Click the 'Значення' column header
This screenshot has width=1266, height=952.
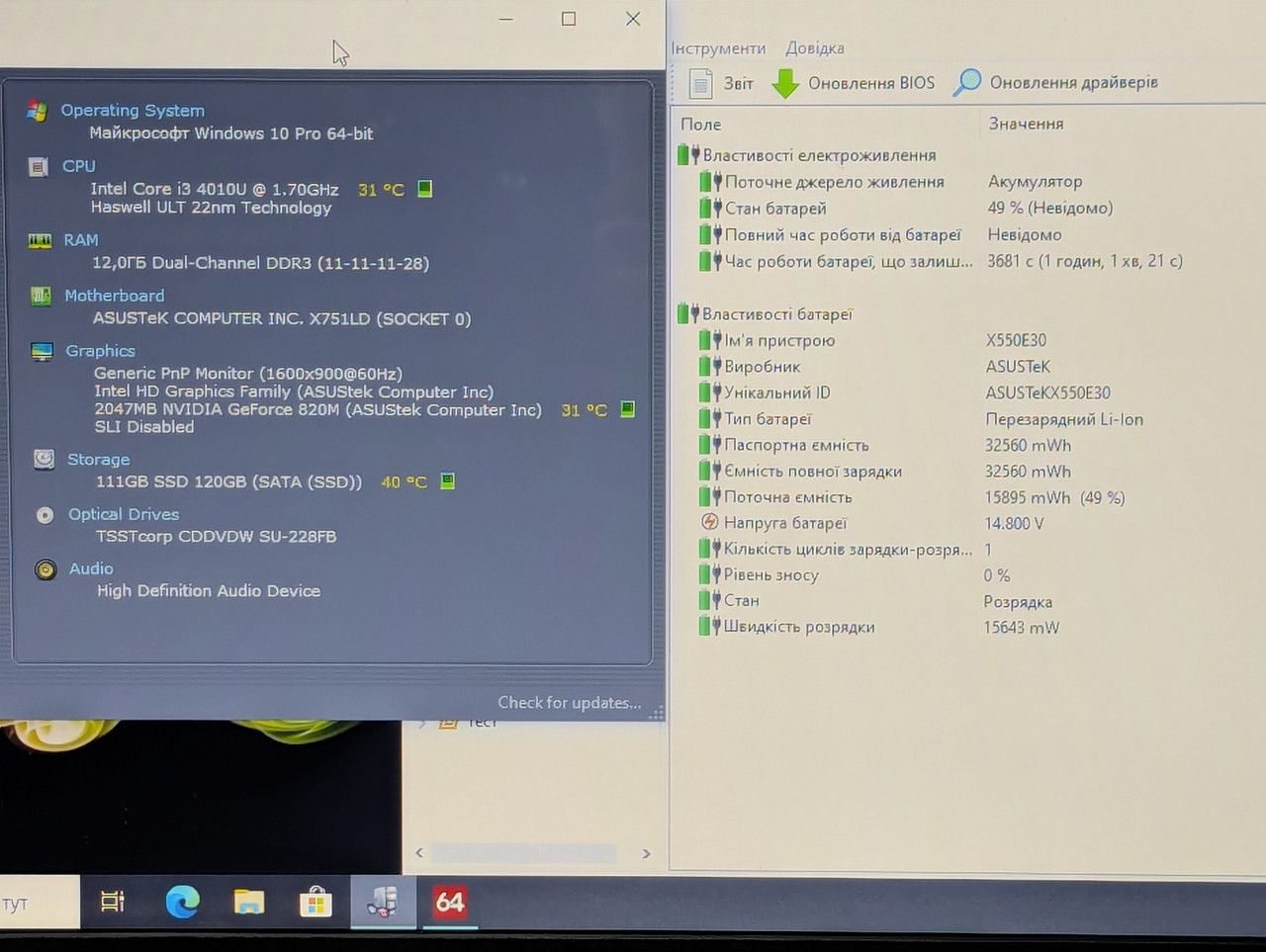(1027, 124)
